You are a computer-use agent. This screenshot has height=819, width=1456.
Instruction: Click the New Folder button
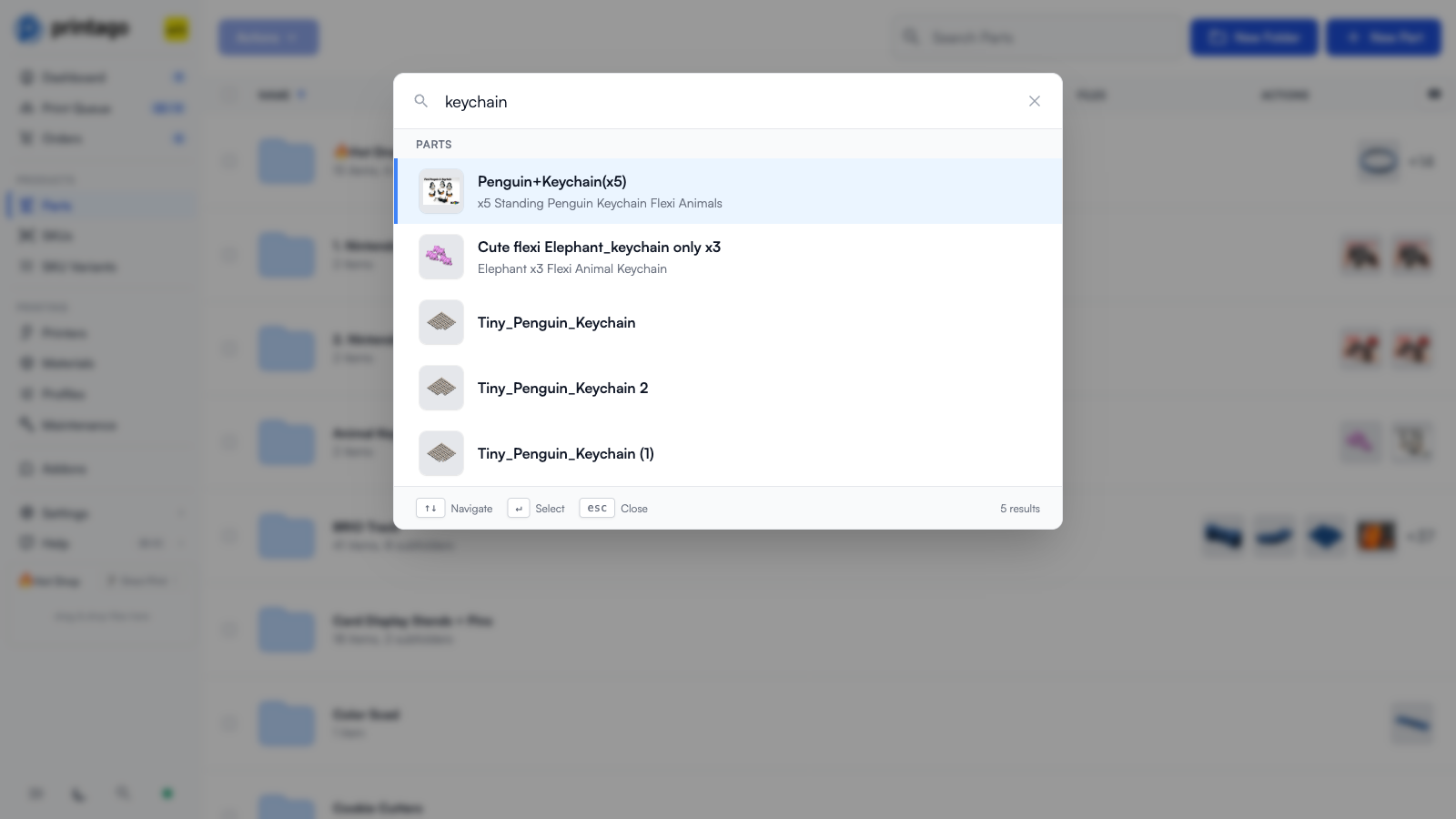[1254, 37]
